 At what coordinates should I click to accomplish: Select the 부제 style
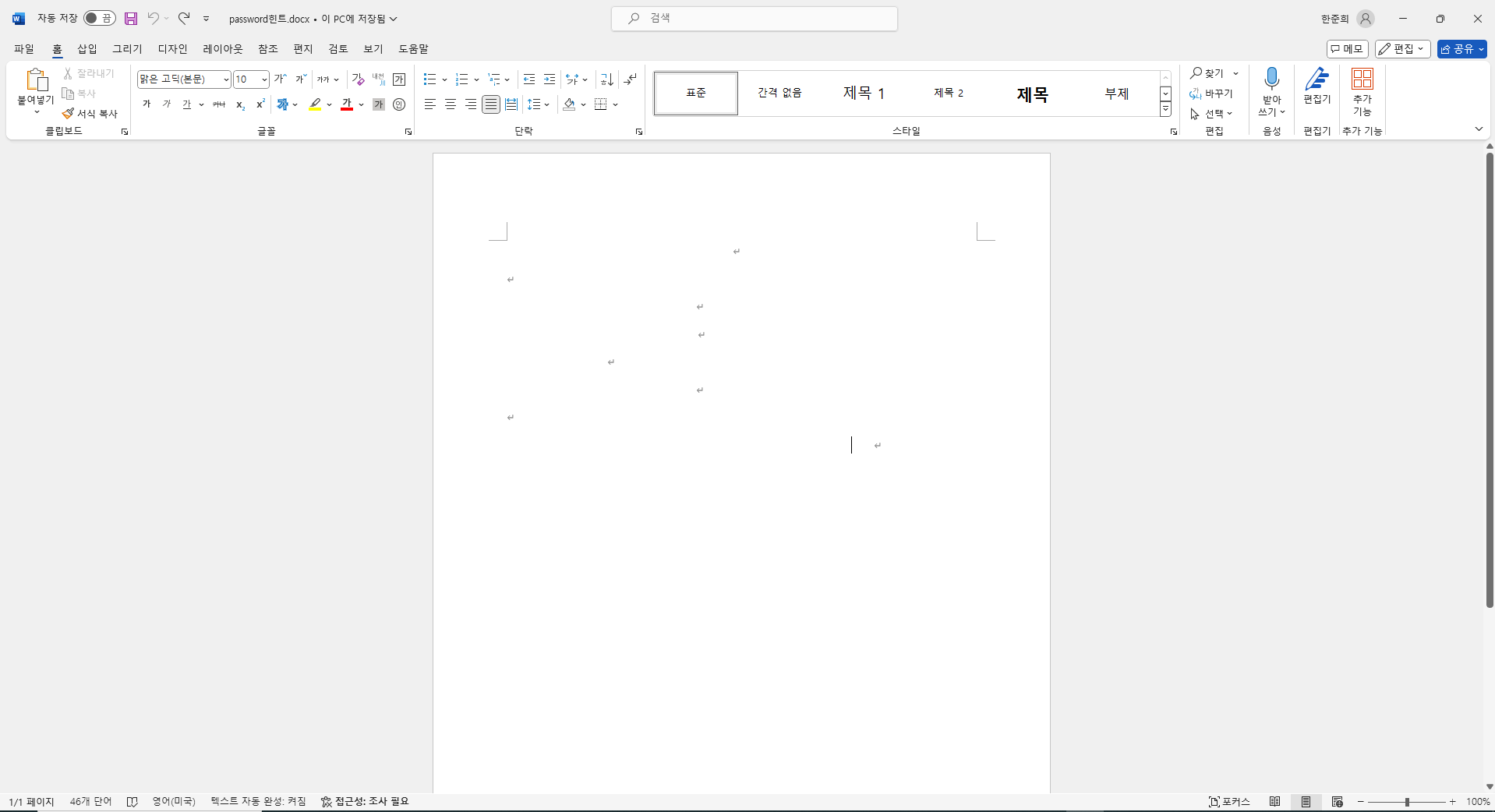(x=1116, y=94)
